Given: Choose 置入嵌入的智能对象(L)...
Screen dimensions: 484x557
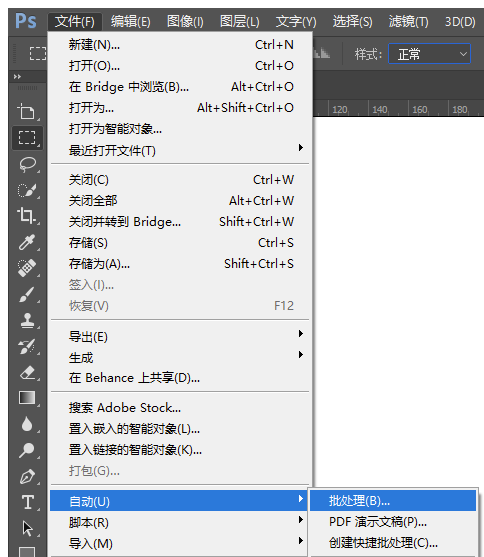Looking at the screenshot, I should [x=181, y=429].
